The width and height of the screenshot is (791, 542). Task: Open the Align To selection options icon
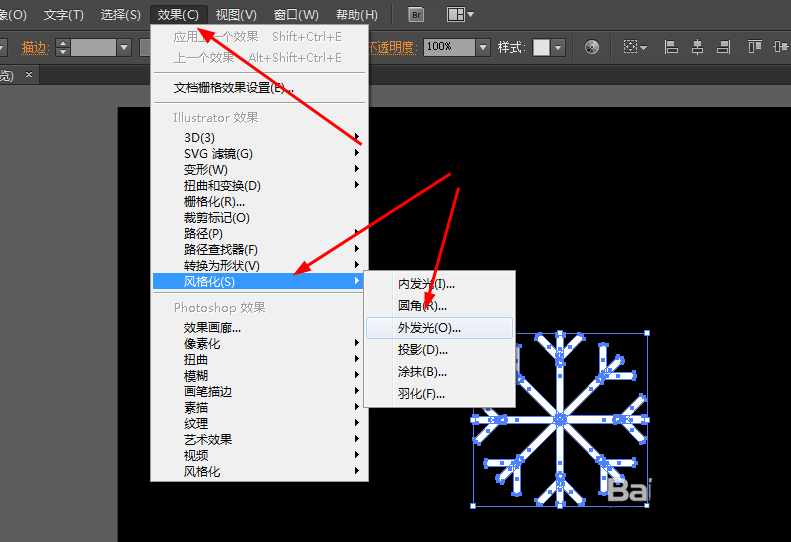pyautogui.click(x=635, y=47)
